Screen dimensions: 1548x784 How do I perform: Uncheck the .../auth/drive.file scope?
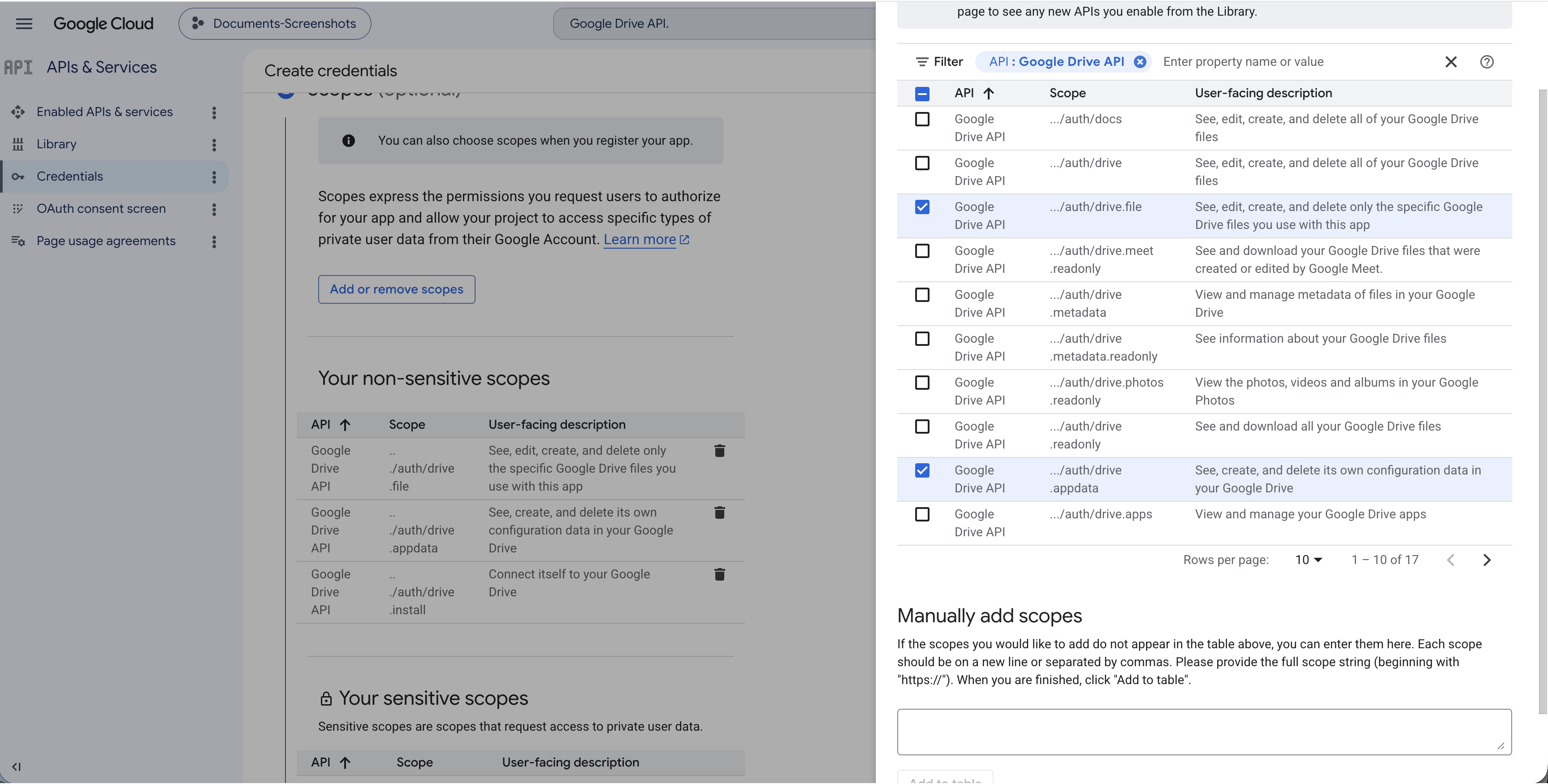click(x=922, y=207)
